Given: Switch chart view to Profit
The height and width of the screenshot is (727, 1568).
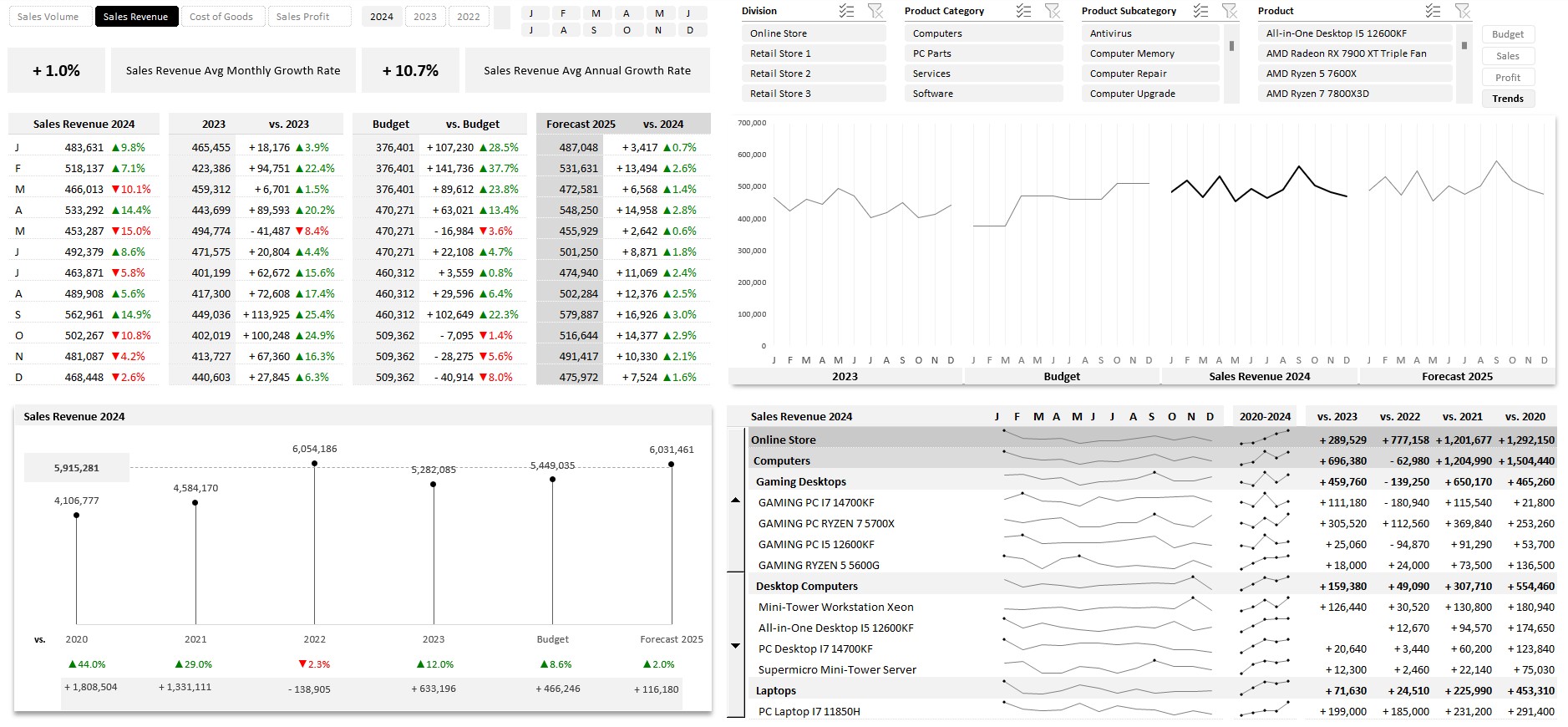Looking at the screenshot, I should point(1507,78).
